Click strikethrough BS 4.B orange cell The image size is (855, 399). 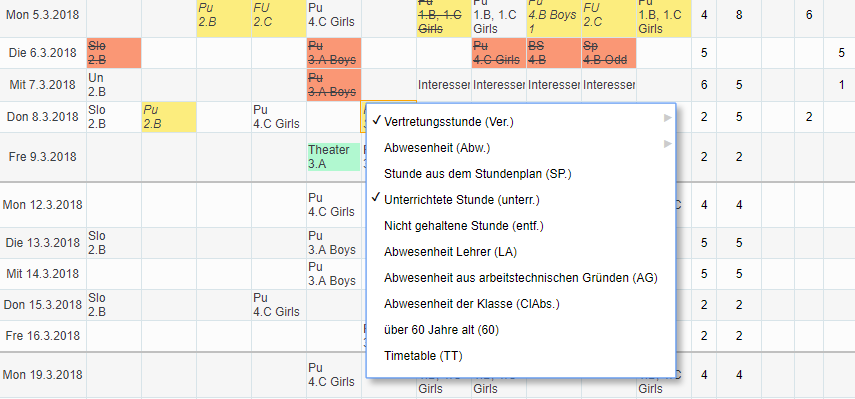tap(553, 53)
